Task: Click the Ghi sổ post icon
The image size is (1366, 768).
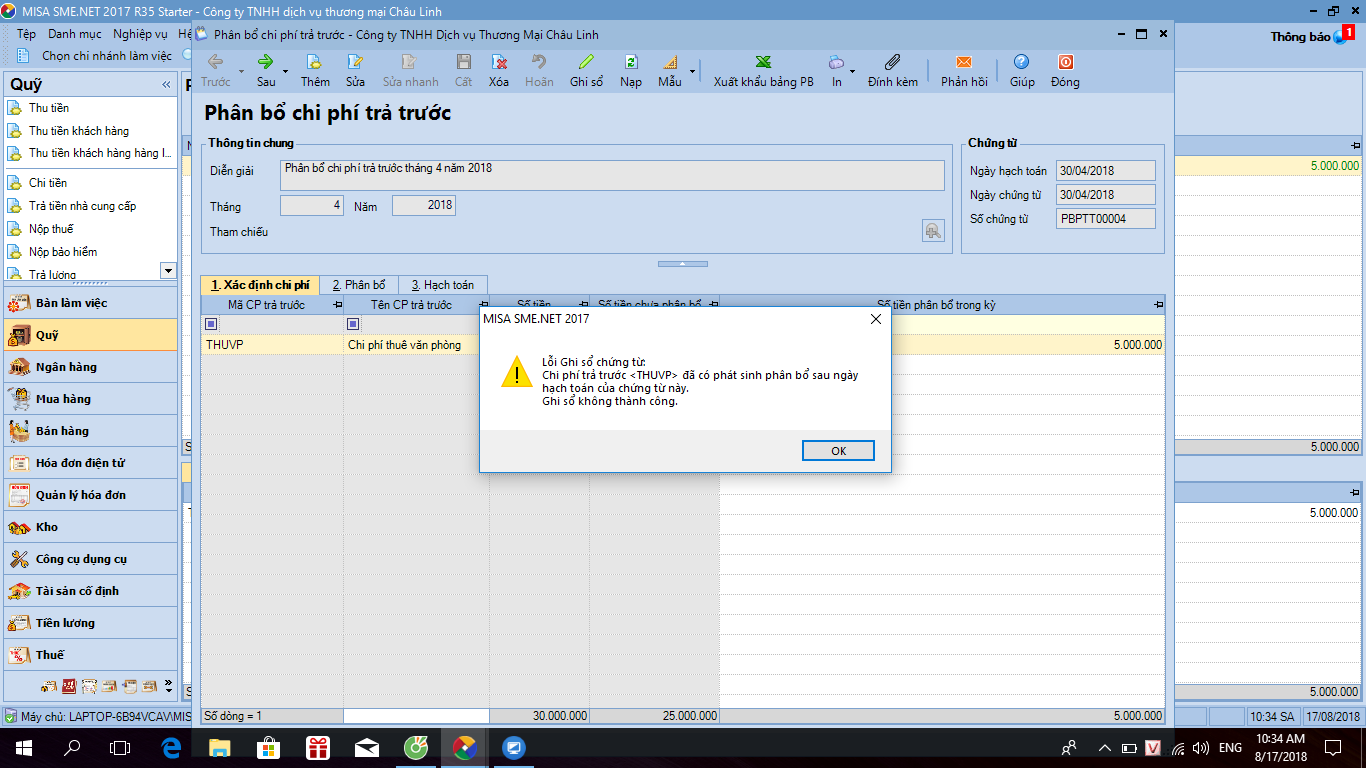Action: 586,63
